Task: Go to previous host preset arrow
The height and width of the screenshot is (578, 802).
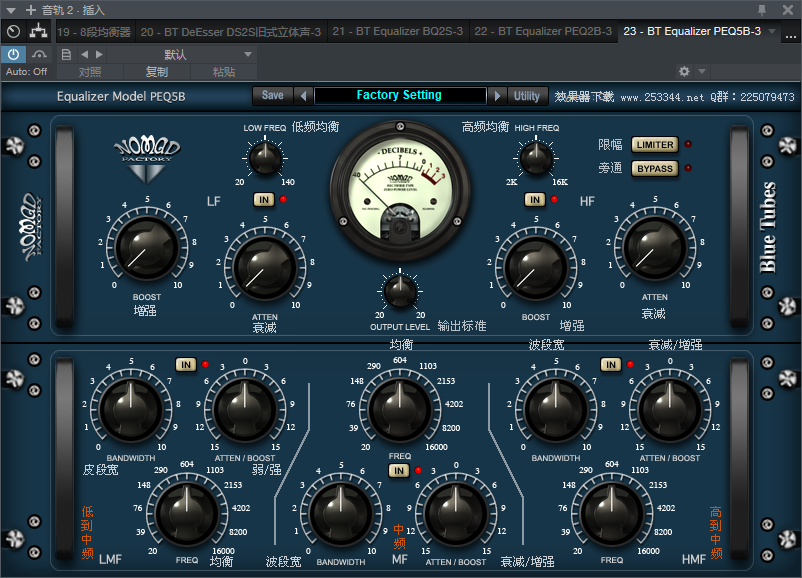Action: pos(84,54)
